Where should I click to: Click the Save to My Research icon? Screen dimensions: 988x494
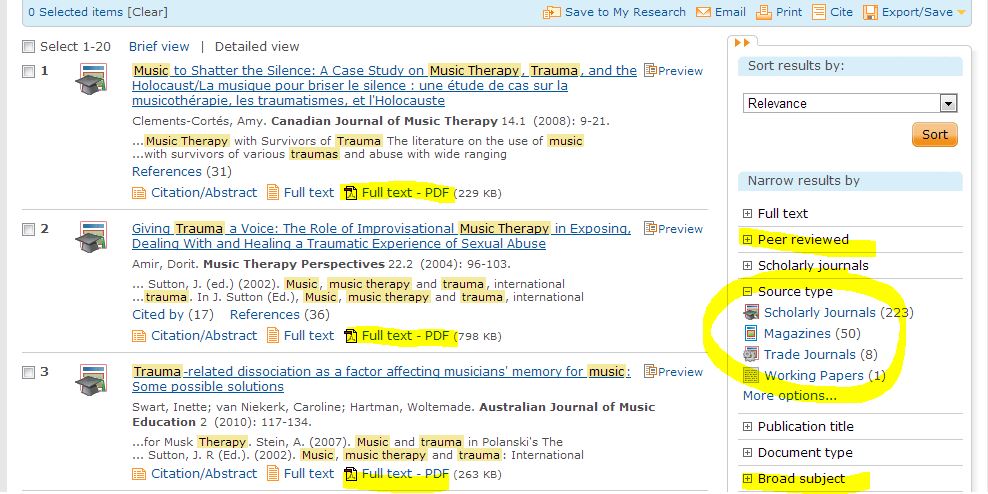coord(551,12)
